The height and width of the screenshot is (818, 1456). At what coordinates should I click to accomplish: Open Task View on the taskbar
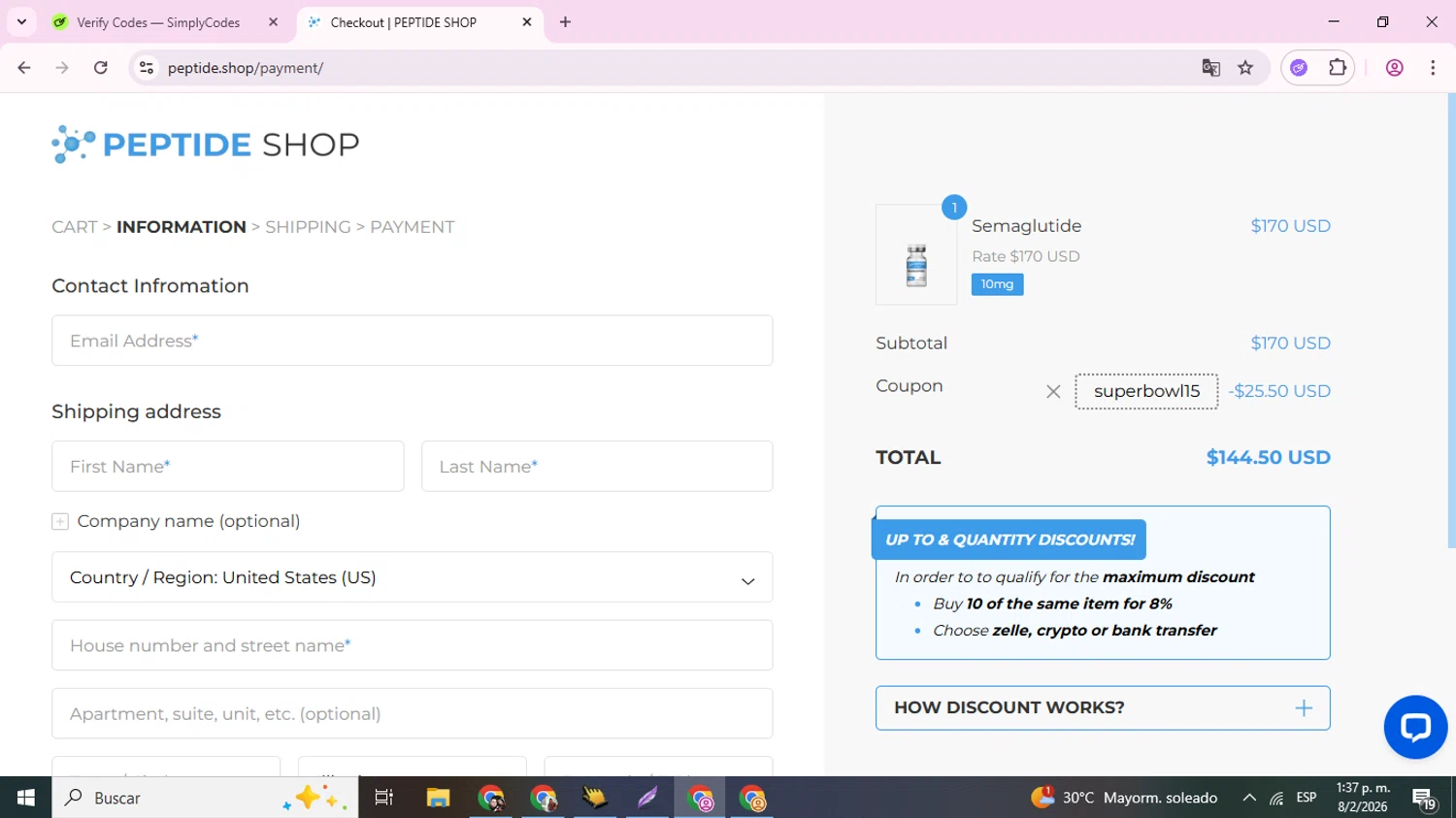click(384, 798)
